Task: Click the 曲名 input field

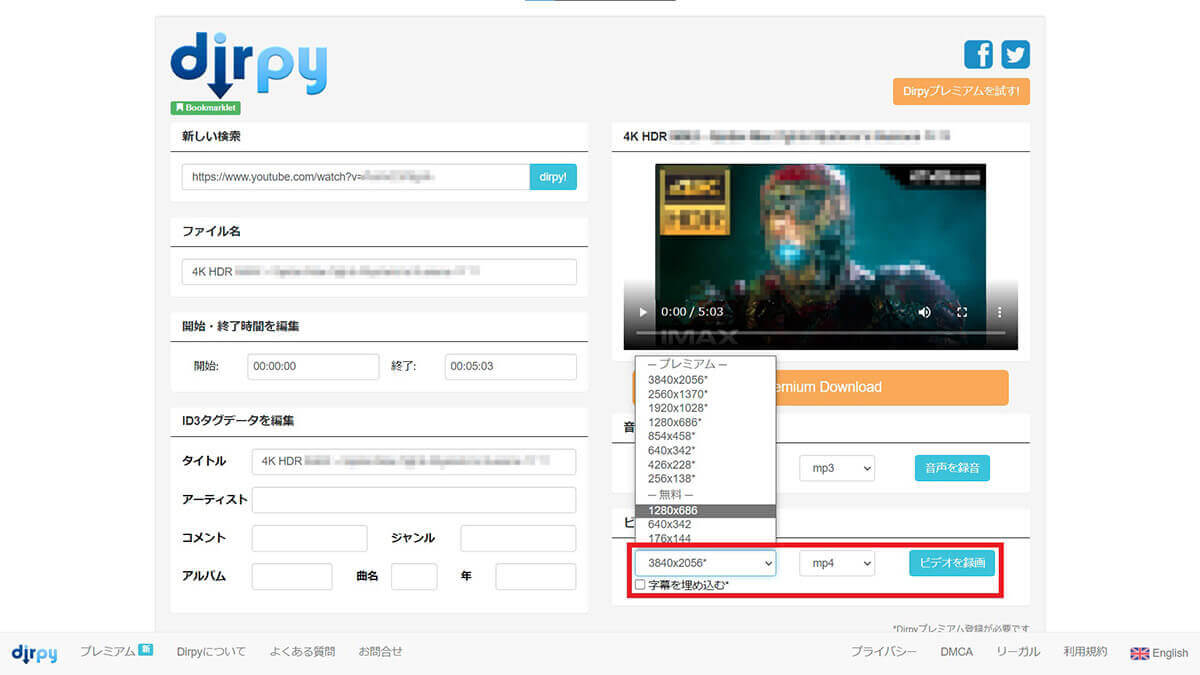Action: click(x=414, y=577)
